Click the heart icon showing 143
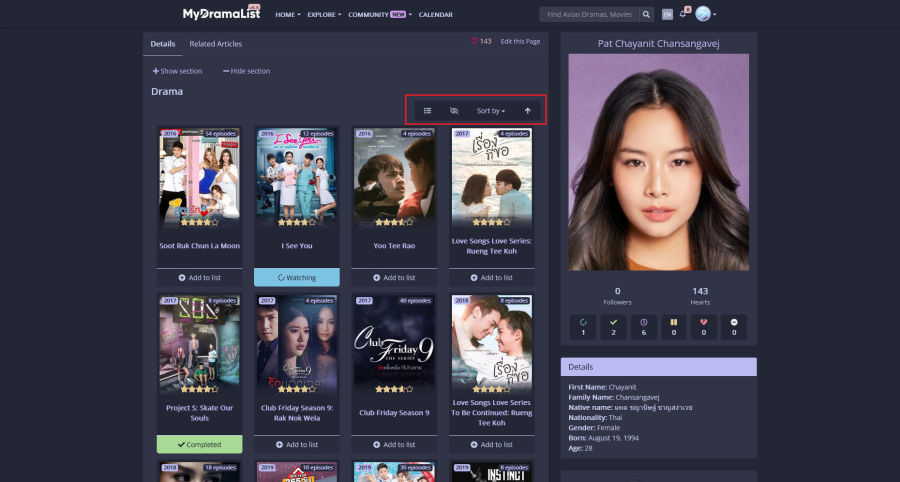The height and width of the screenshot is (482, 900). pyautogui.click(x=475, y=42)
